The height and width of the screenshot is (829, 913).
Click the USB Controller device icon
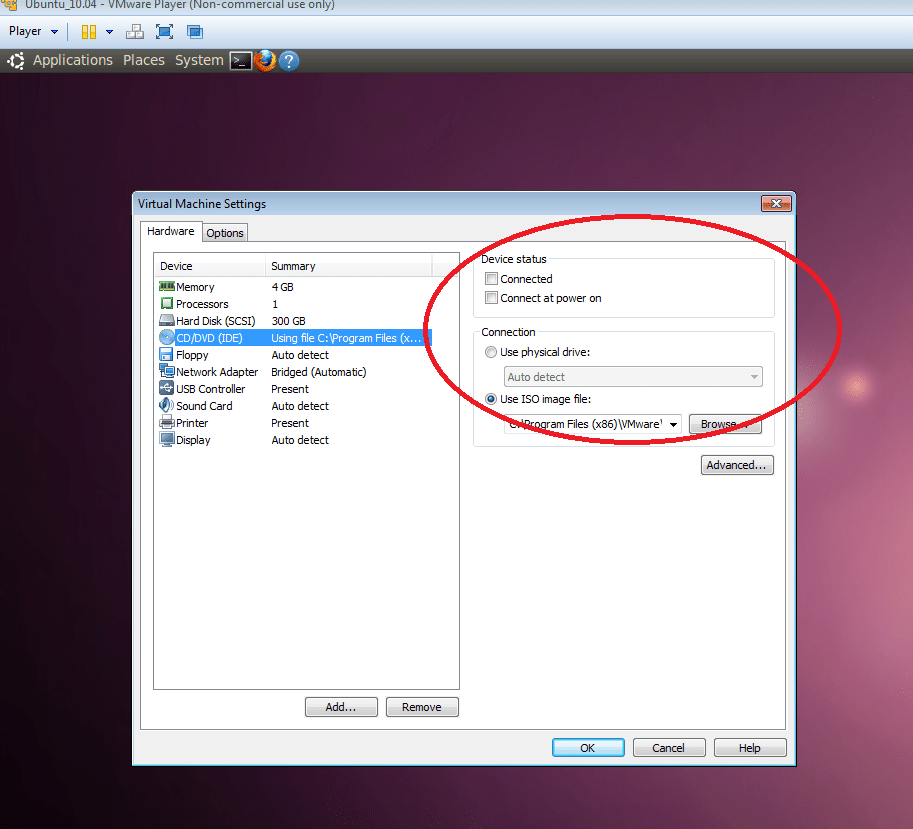tap(167, 388)
